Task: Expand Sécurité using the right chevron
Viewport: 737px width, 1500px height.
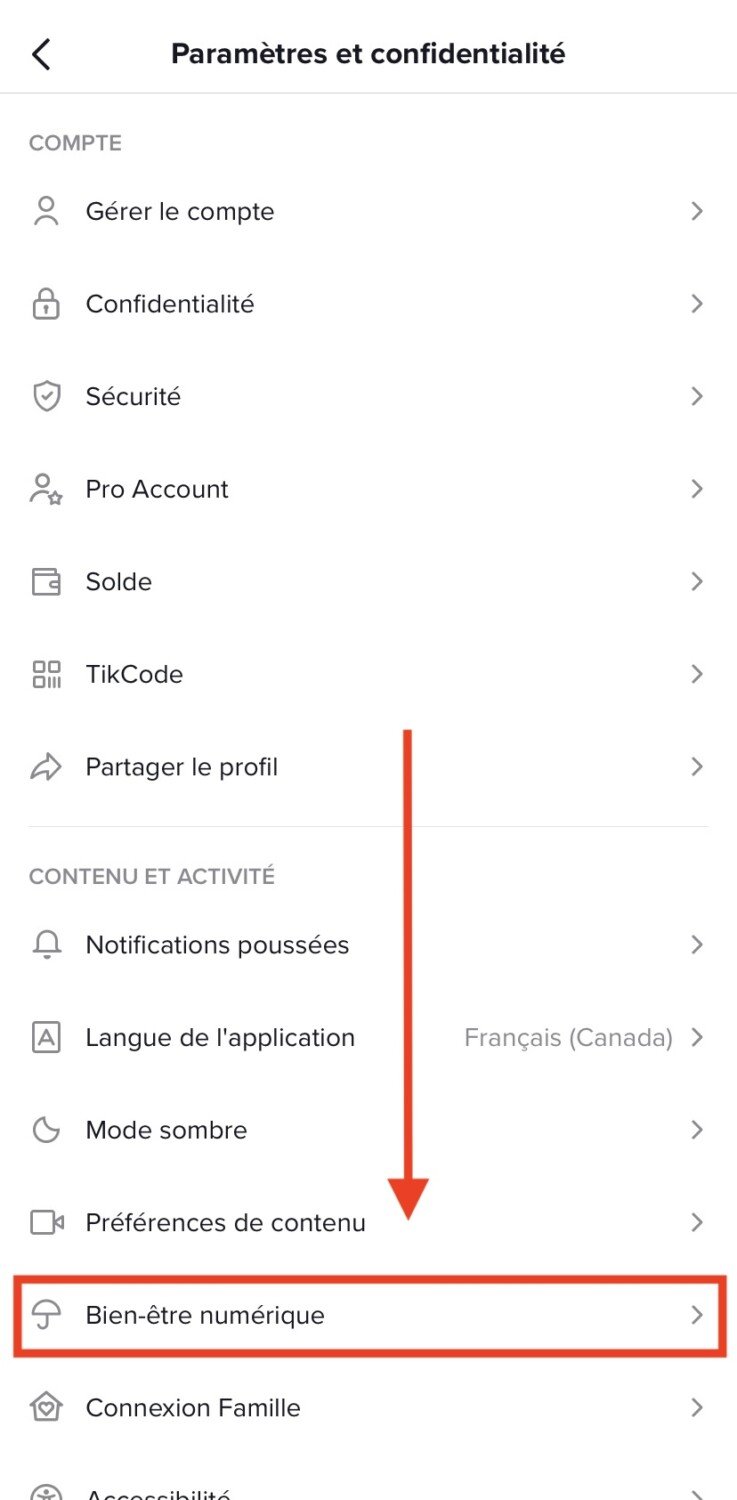Action: click(697, 397)
